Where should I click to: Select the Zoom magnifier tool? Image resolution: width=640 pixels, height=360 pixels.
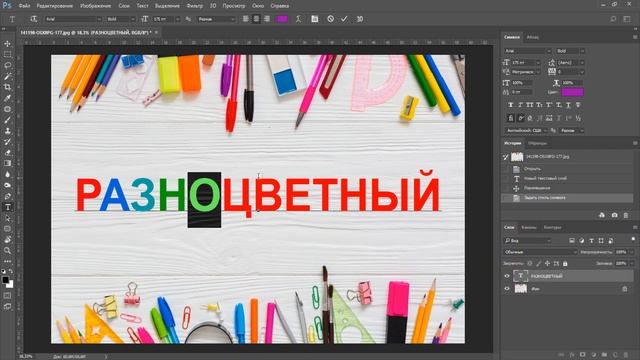pyautogui.click(x=8, y=251)
